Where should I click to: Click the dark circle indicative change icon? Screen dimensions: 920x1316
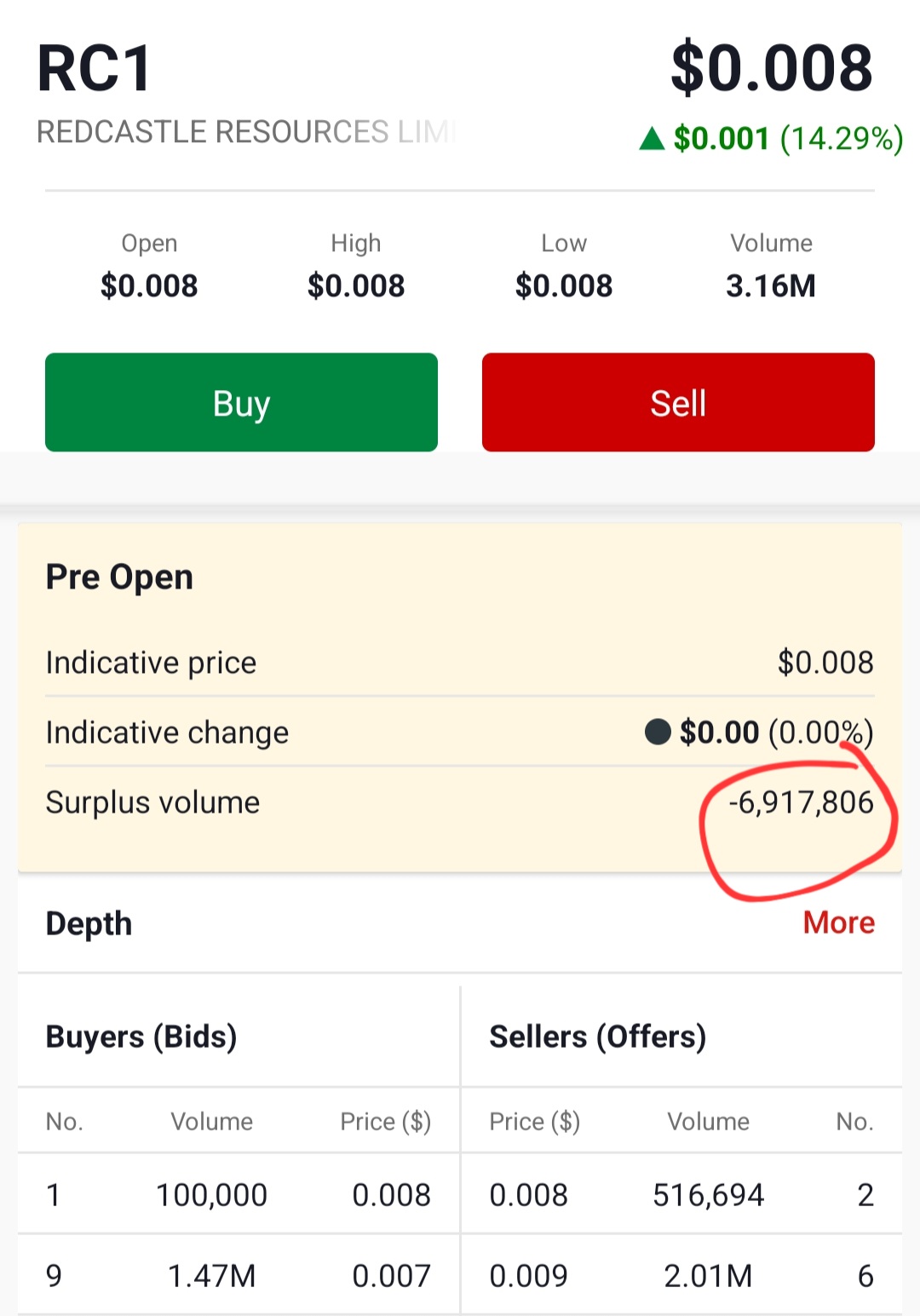[658, 732]
